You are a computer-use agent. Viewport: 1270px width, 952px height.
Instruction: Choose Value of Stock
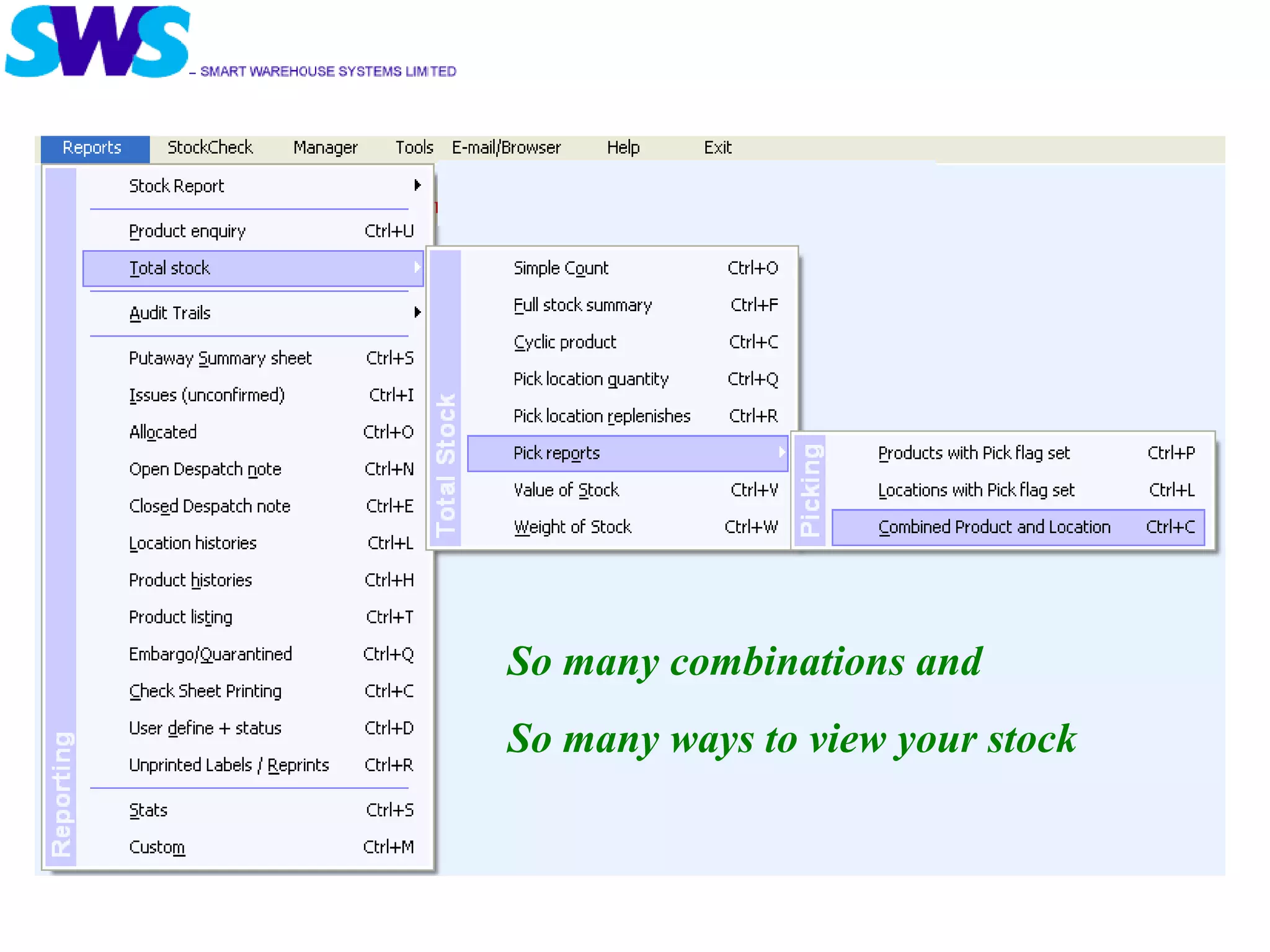tap(628, 490)
